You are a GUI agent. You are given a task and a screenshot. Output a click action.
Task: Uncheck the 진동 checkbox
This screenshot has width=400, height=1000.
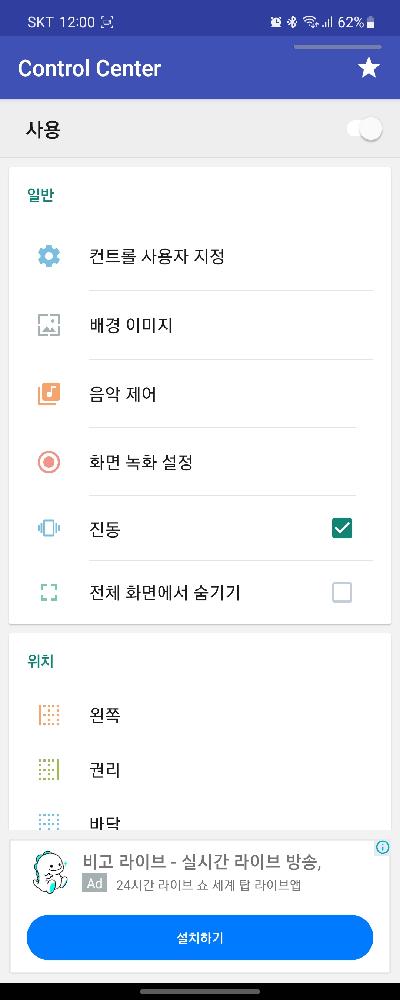pos(342,529)
